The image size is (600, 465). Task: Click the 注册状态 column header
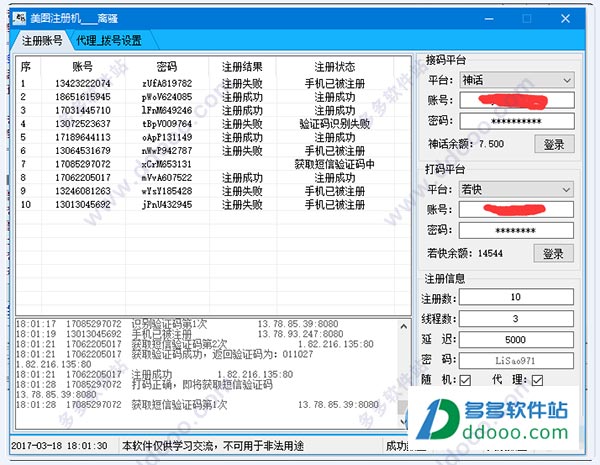[x=335, y=67]
